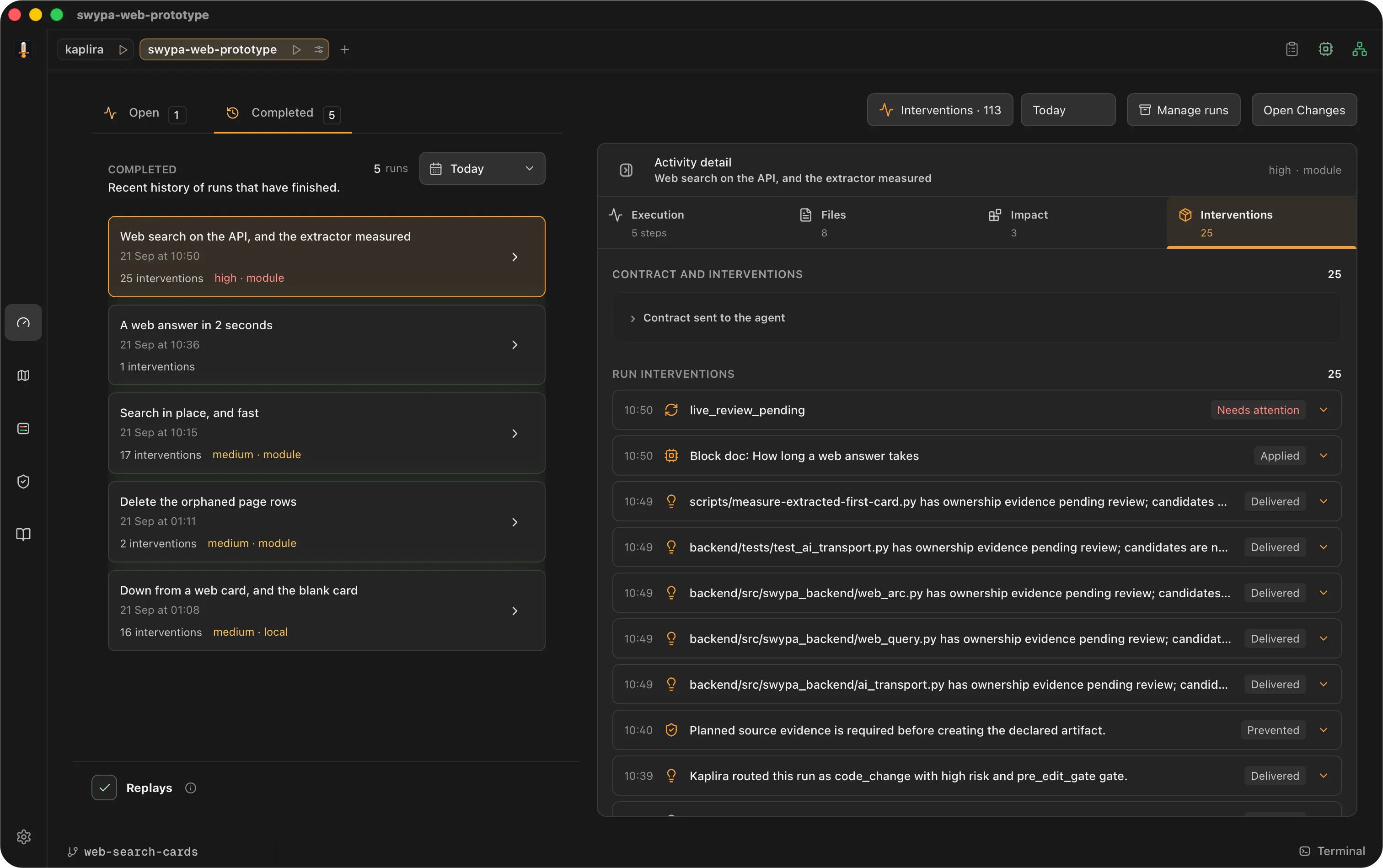Screen dimensions: 1383x868
Task: Run the kaplira tab play icon
Action: (122, 49)
